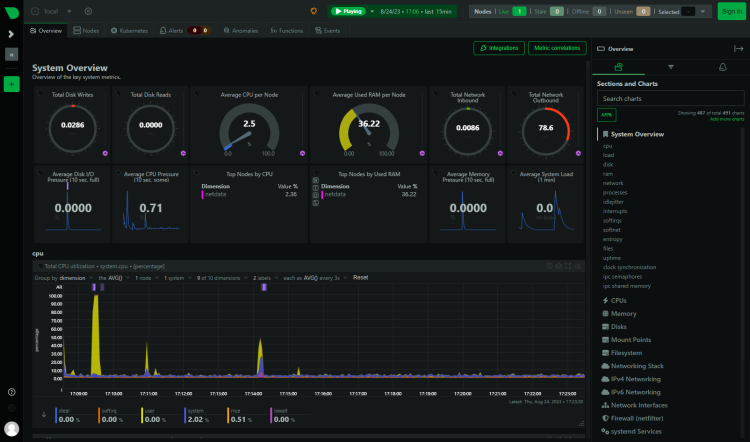This screenshot has width=750, height=442.
Task: Open the Group by dimension dropdown
Action: tap(63, 278)
